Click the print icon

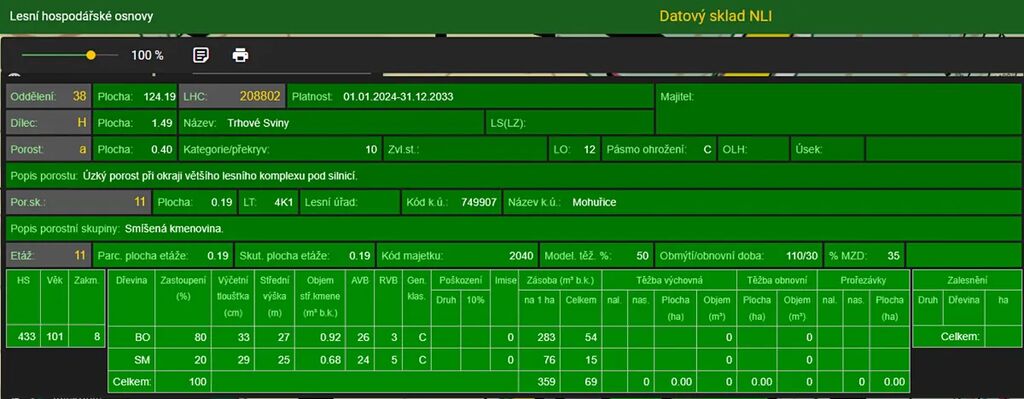tap(240, 55)
